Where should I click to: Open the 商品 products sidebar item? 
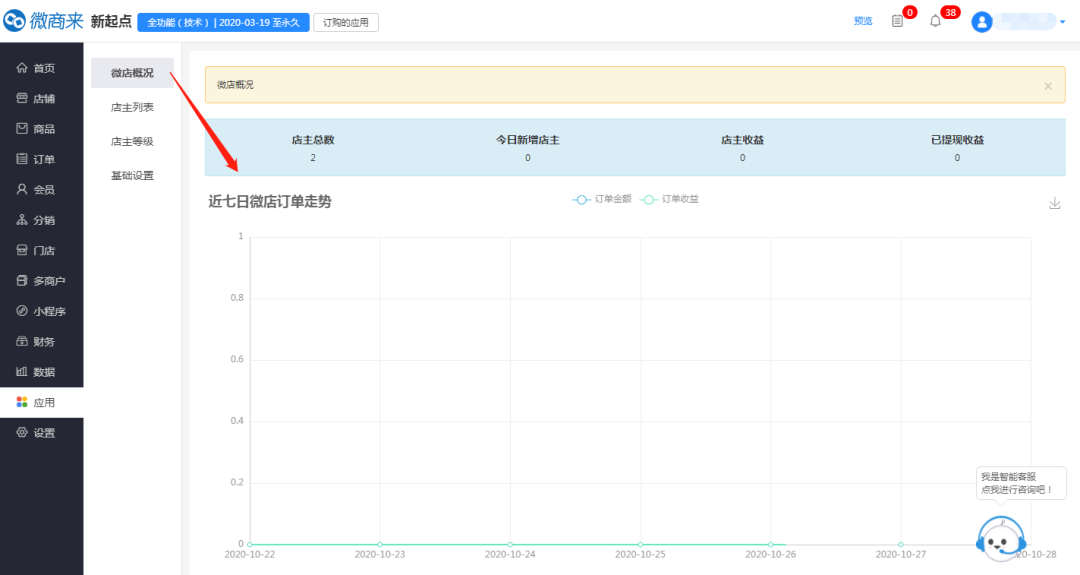41,129
